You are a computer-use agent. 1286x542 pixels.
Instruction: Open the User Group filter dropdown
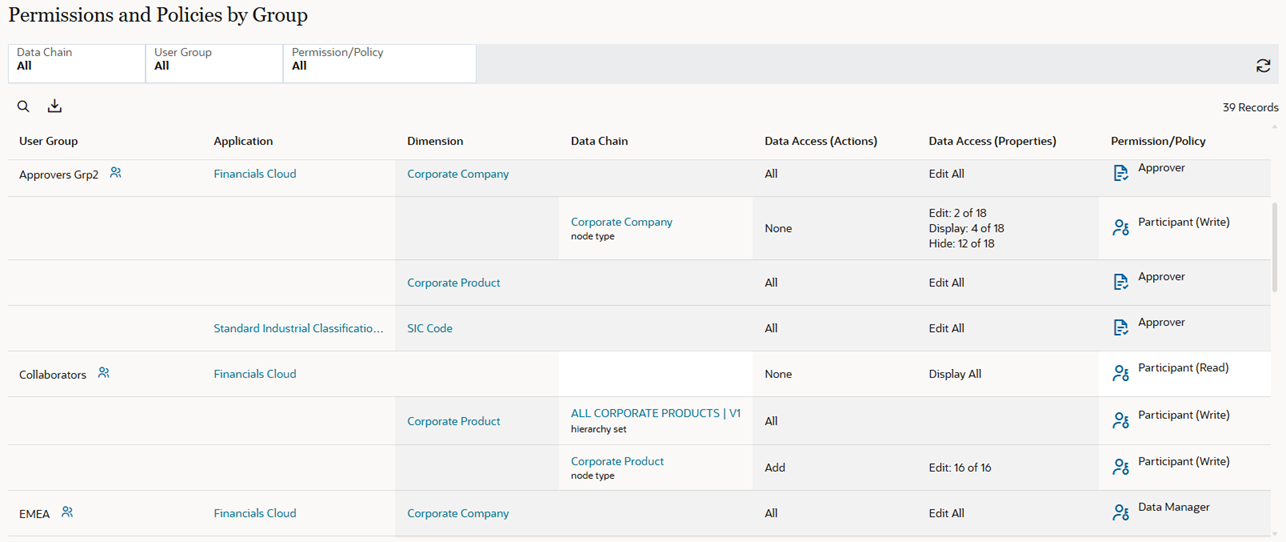click(x=214, y=60)
